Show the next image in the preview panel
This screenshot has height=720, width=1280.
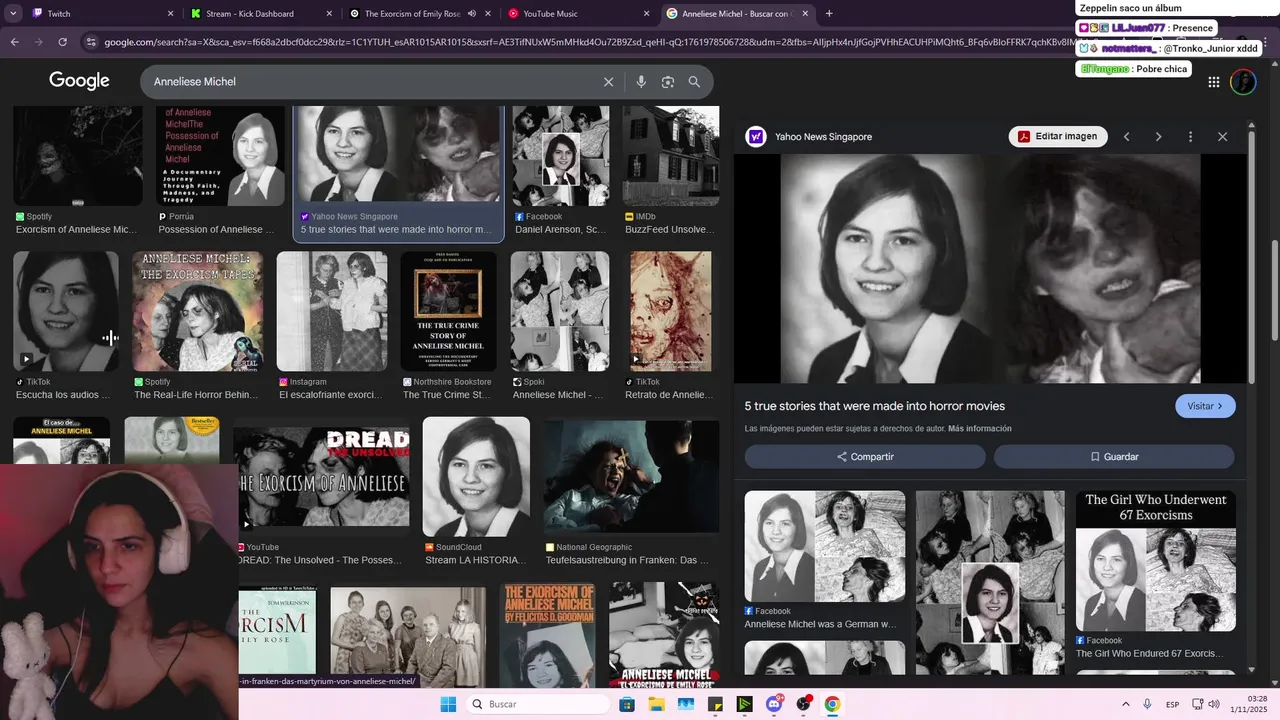click(x=1158, y=137)
